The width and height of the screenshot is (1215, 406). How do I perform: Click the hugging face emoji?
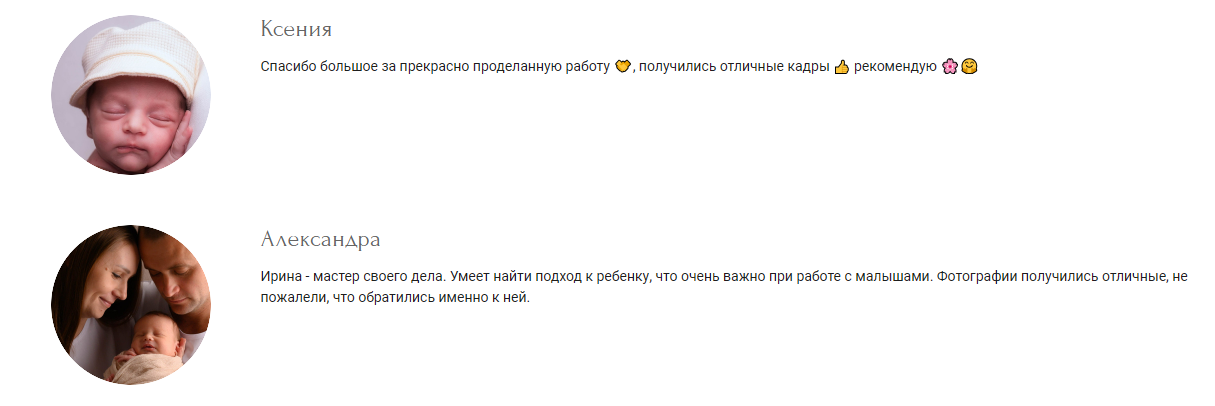click(x=968, y=67)
